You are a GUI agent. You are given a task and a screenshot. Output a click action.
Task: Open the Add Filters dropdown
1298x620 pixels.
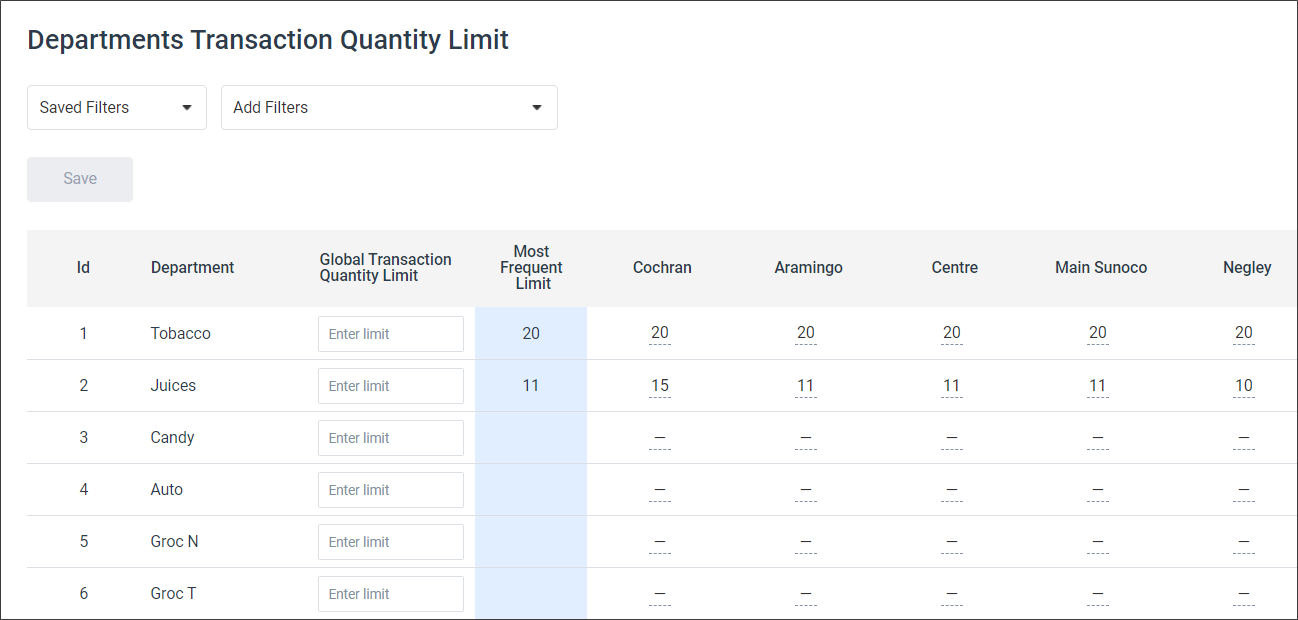[389, 107]
